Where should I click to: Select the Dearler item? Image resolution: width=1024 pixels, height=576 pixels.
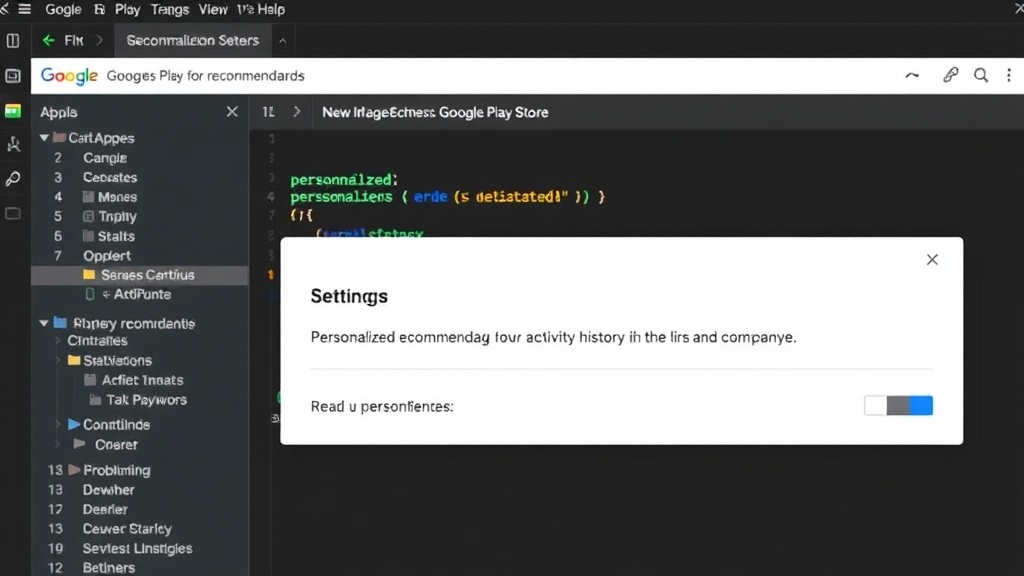point(105,509)
